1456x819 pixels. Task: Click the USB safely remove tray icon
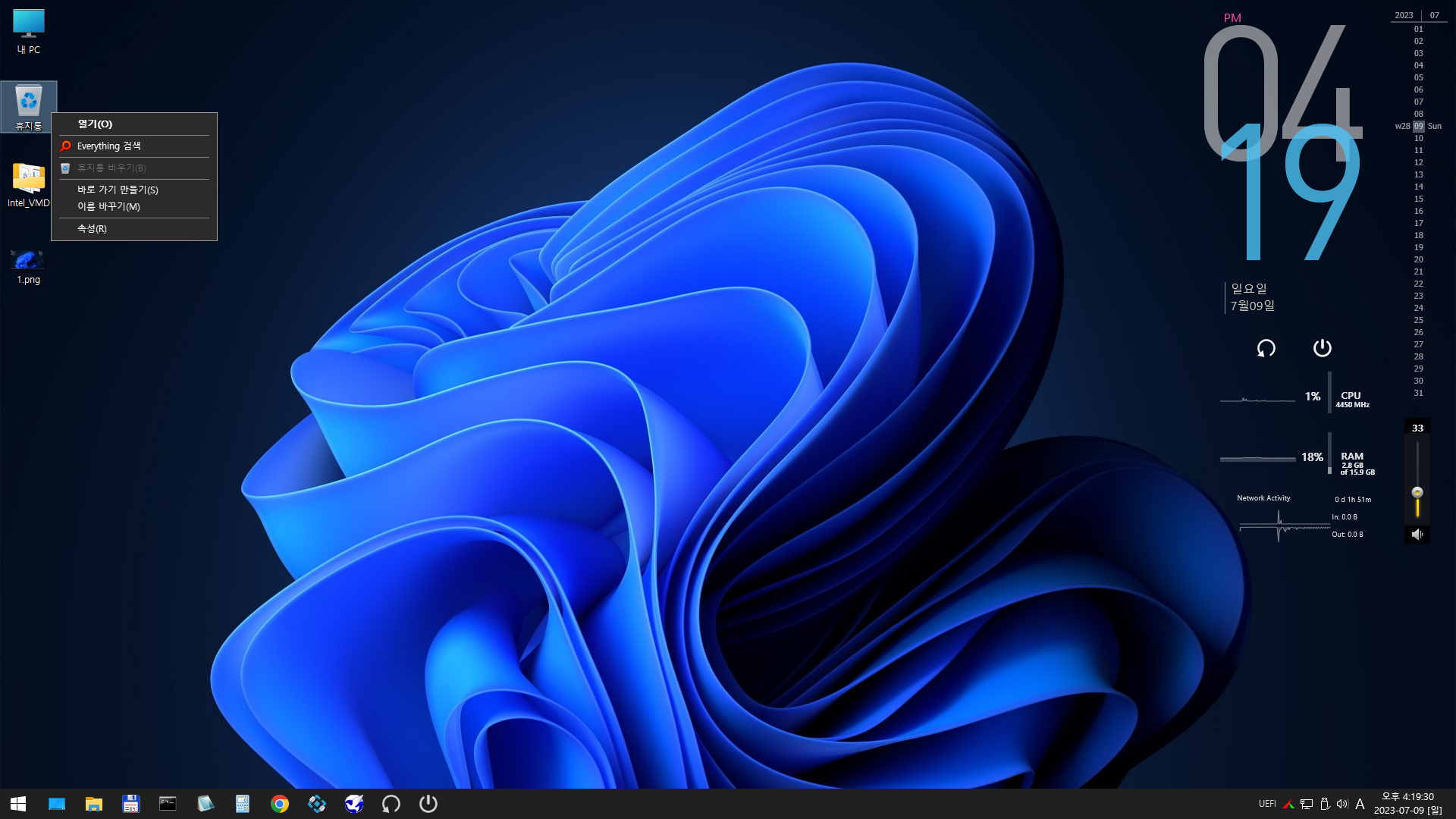[x=1325, y=804]
